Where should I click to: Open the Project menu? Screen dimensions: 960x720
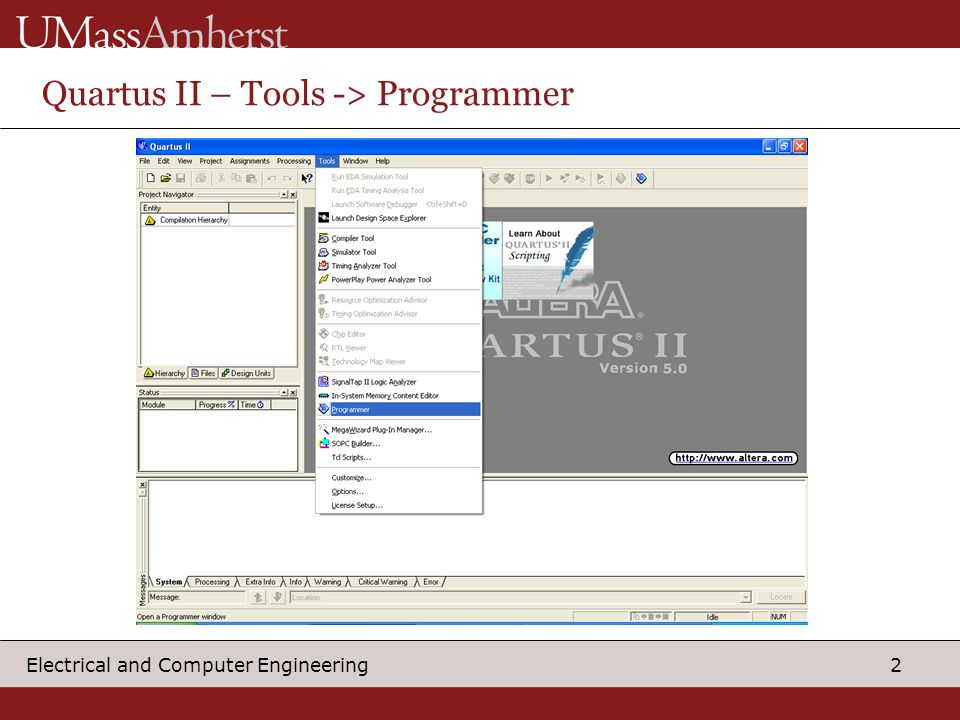click(211, 161)
